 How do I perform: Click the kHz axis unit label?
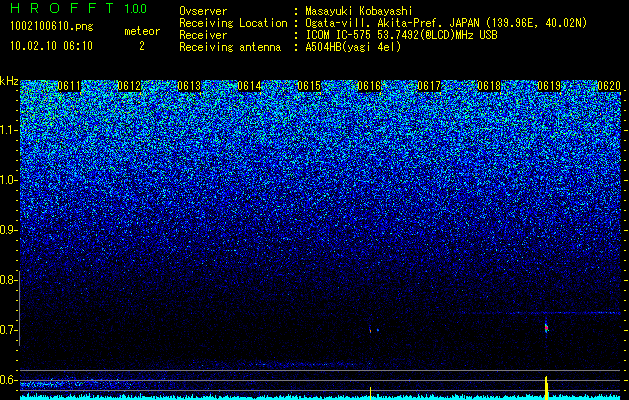(9, 81)
